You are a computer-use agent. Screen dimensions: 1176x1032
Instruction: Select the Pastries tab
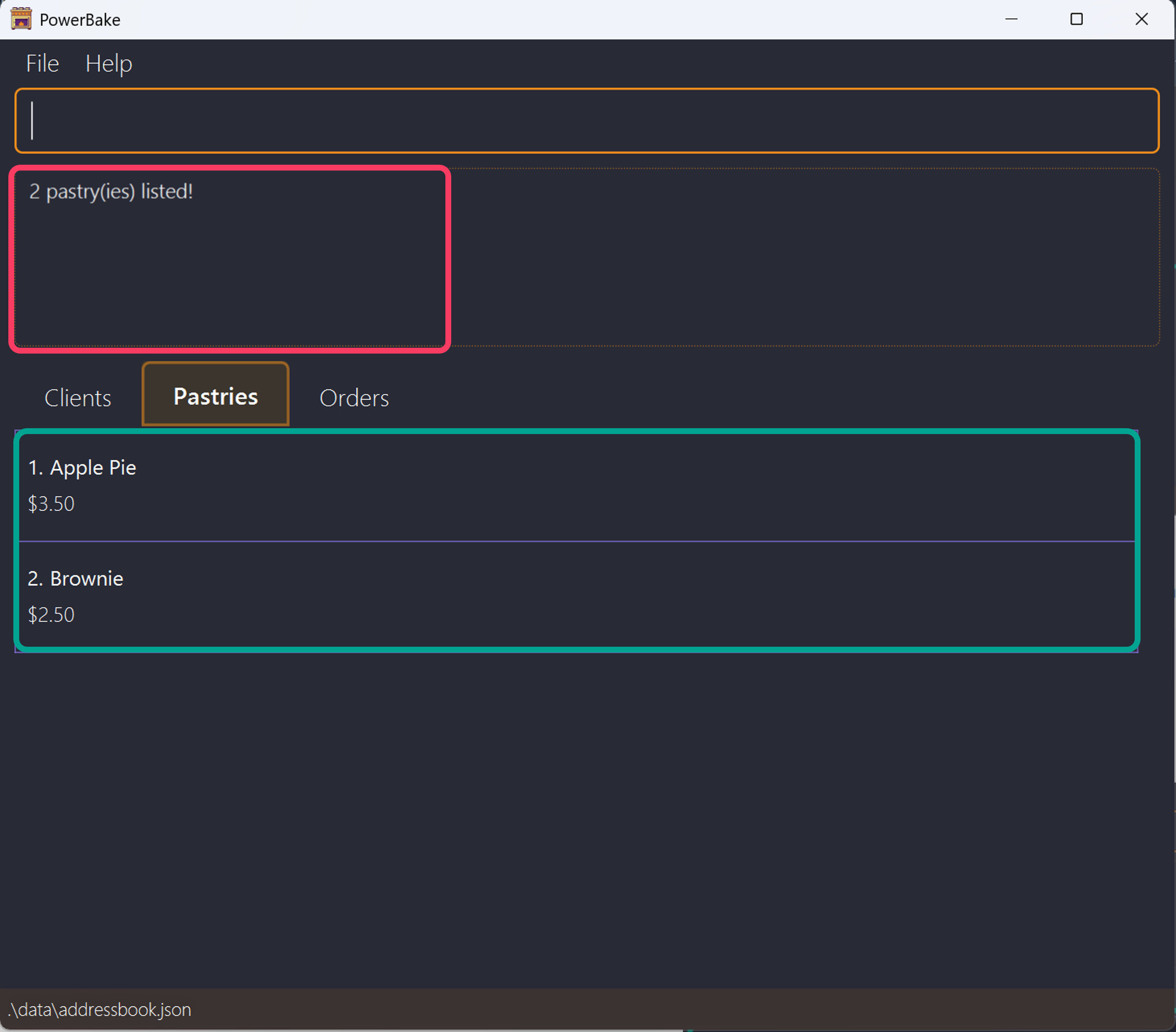tap(216, 396)
